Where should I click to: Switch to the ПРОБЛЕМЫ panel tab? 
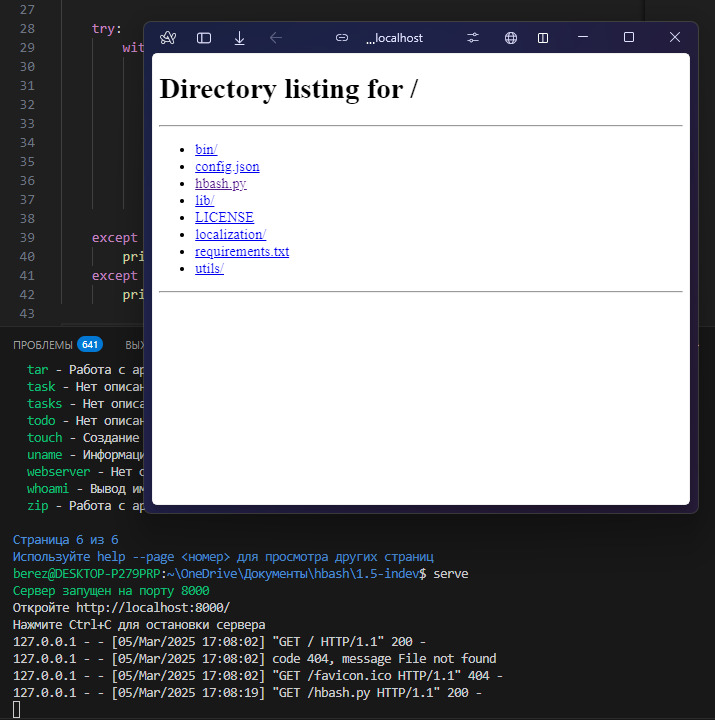(42, 345)
